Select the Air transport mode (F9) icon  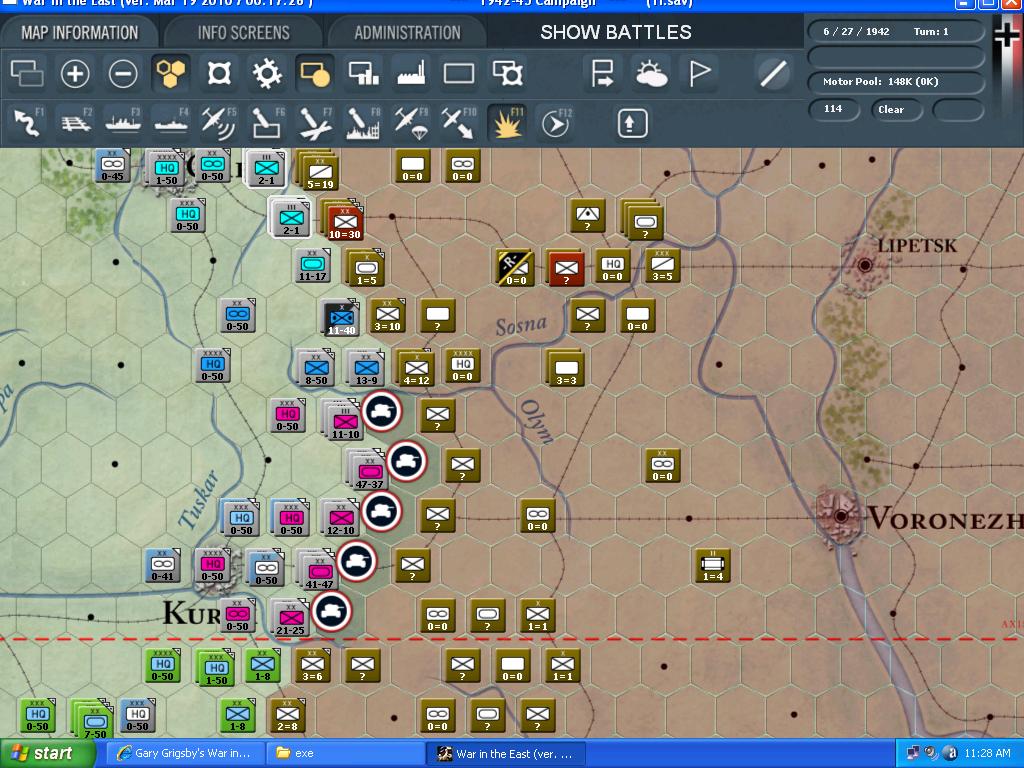[x=411, y=123]
